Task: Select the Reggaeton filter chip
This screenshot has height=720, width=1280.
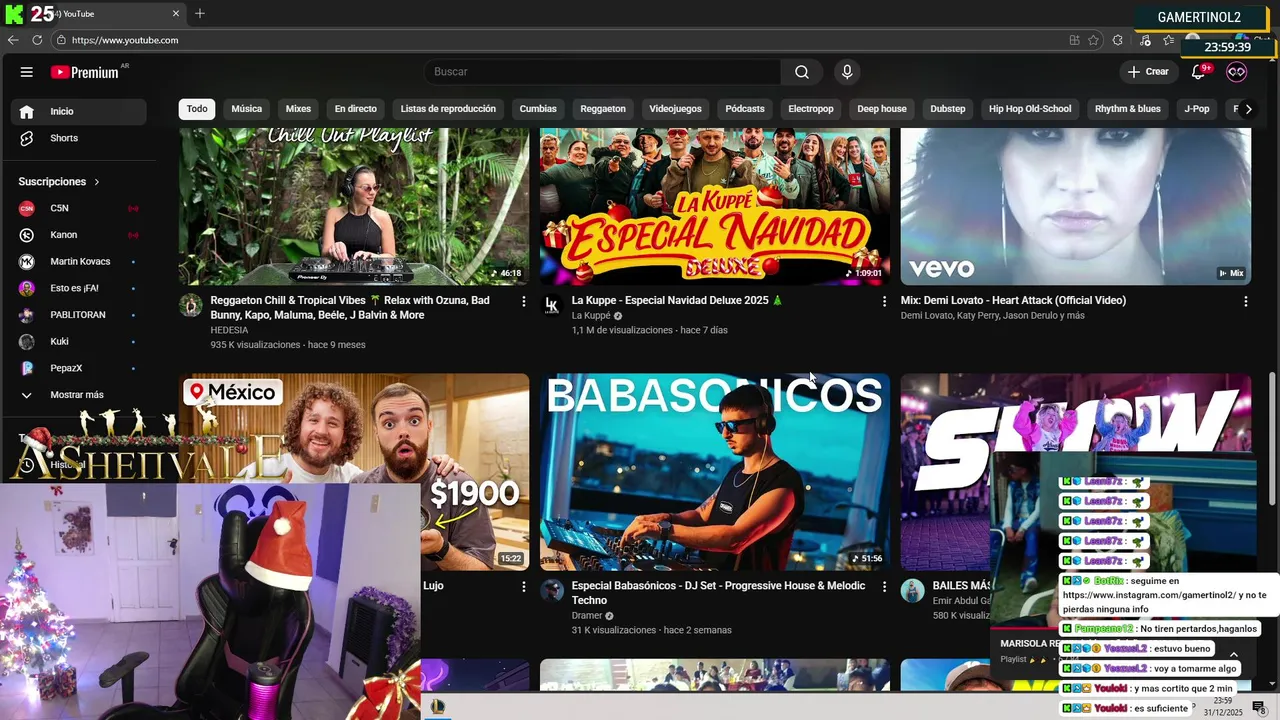Action: pyautogui.click(x=603, y=109)
